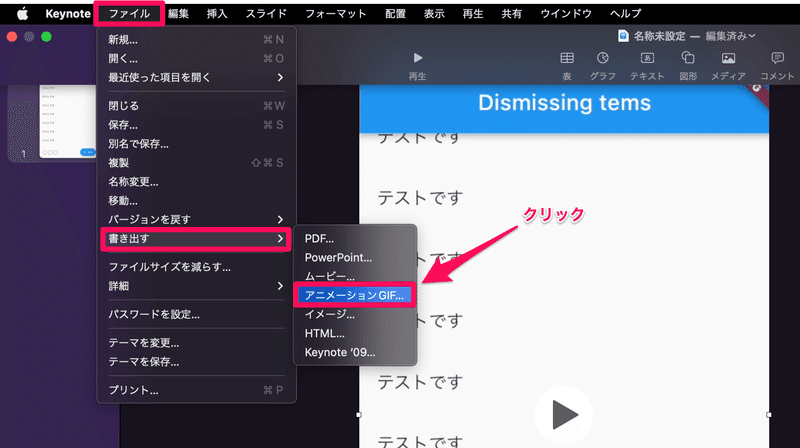Add a text box with テキスト icon
Screen dimensions: 800x448
[647, 58]
